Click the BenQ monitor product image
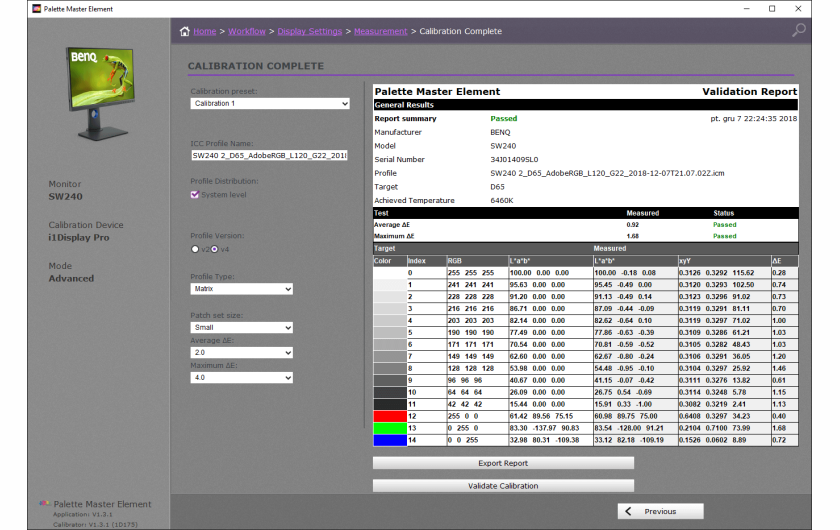The image size is (840, 530). (100, 92)
